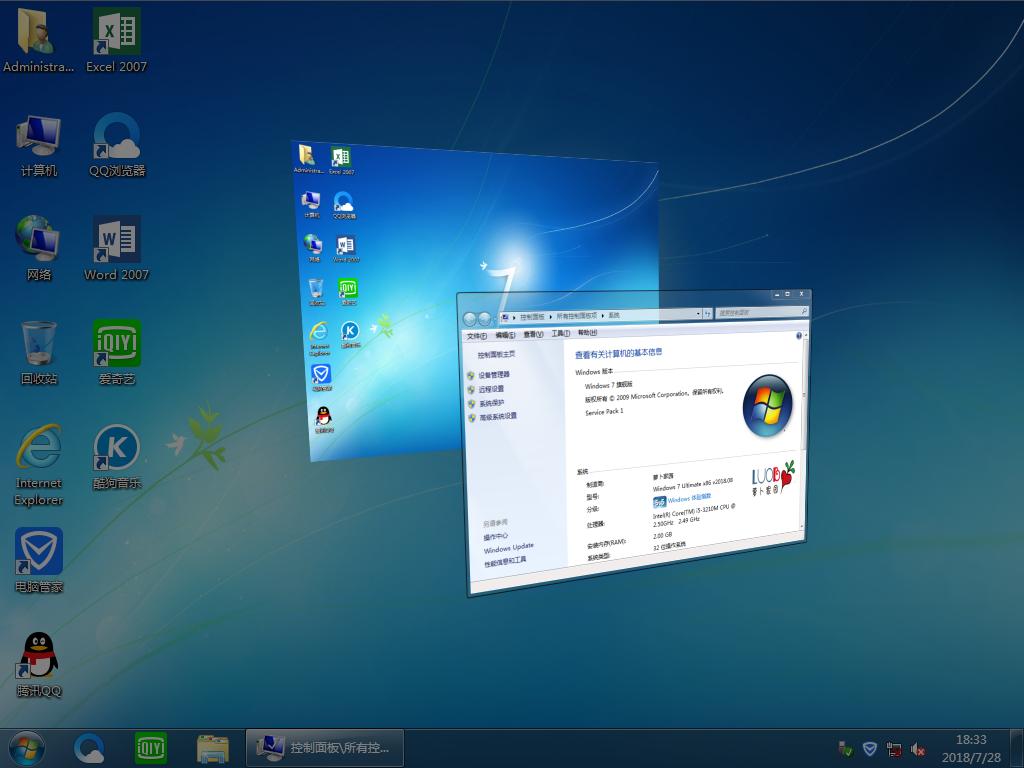
Task: Launch 酷狗音乐 from the main desktop icons
Action: tap(116, 451)
